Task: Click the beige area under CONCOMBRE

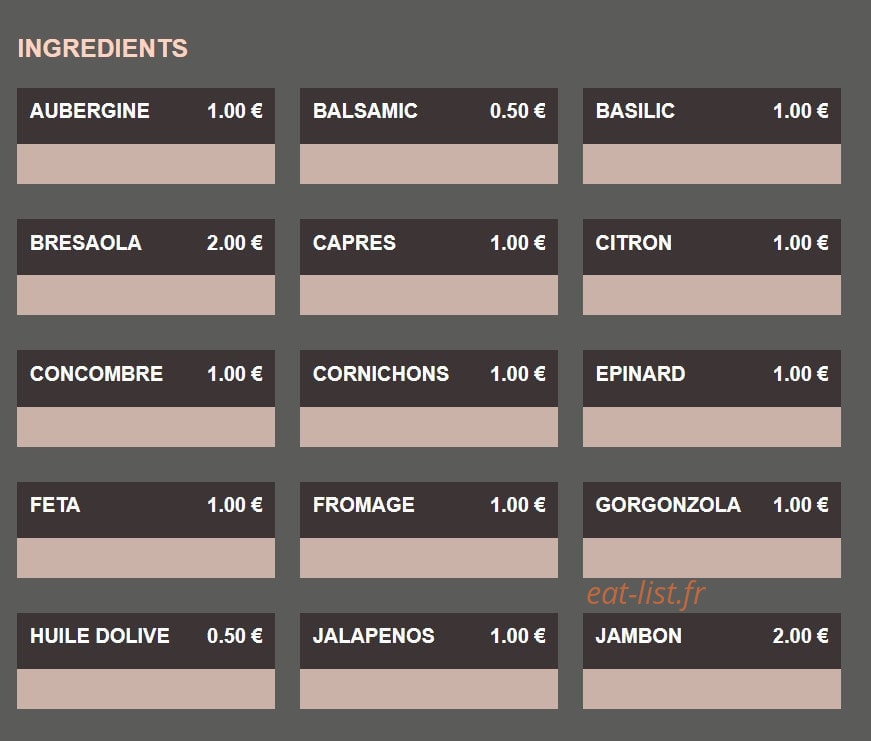Action: [x=146, y=427]
